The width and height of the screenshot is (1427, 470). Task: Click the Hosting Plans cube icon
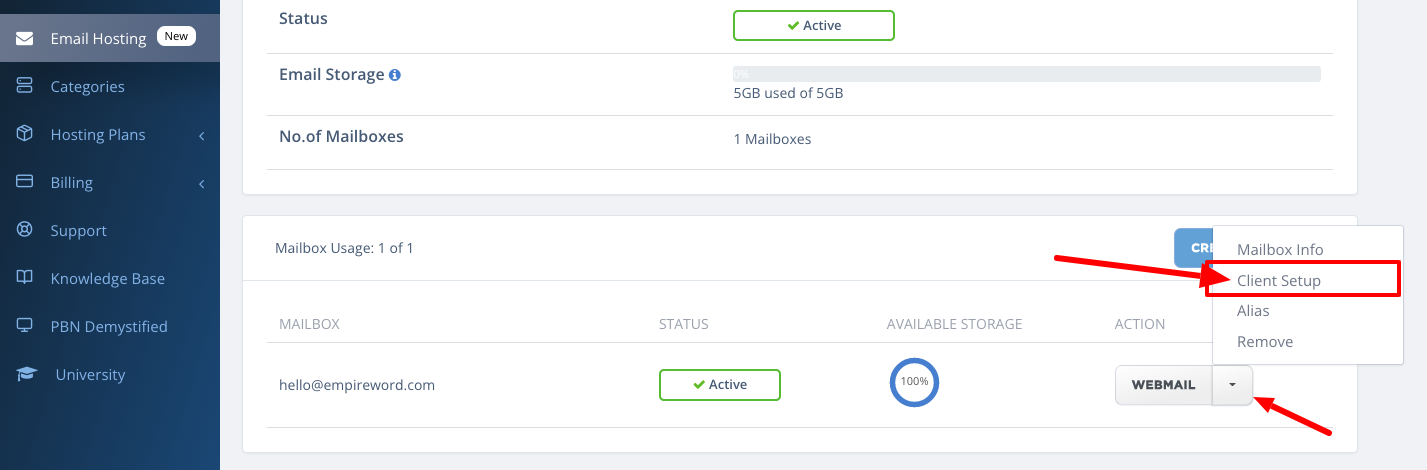26,134
